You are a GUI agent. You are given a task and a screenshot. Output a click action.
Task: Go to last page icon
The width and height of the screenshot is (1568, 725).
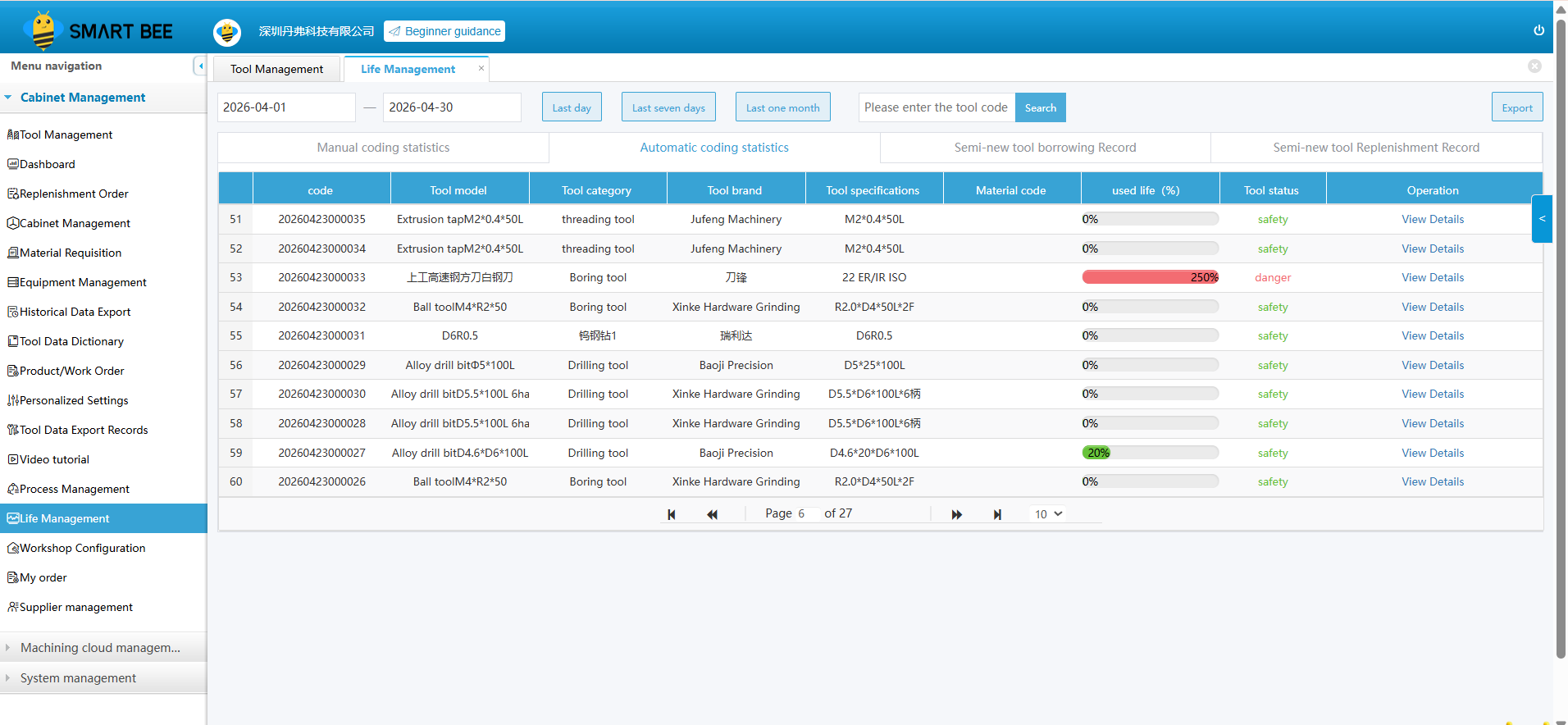click(997, 514)
